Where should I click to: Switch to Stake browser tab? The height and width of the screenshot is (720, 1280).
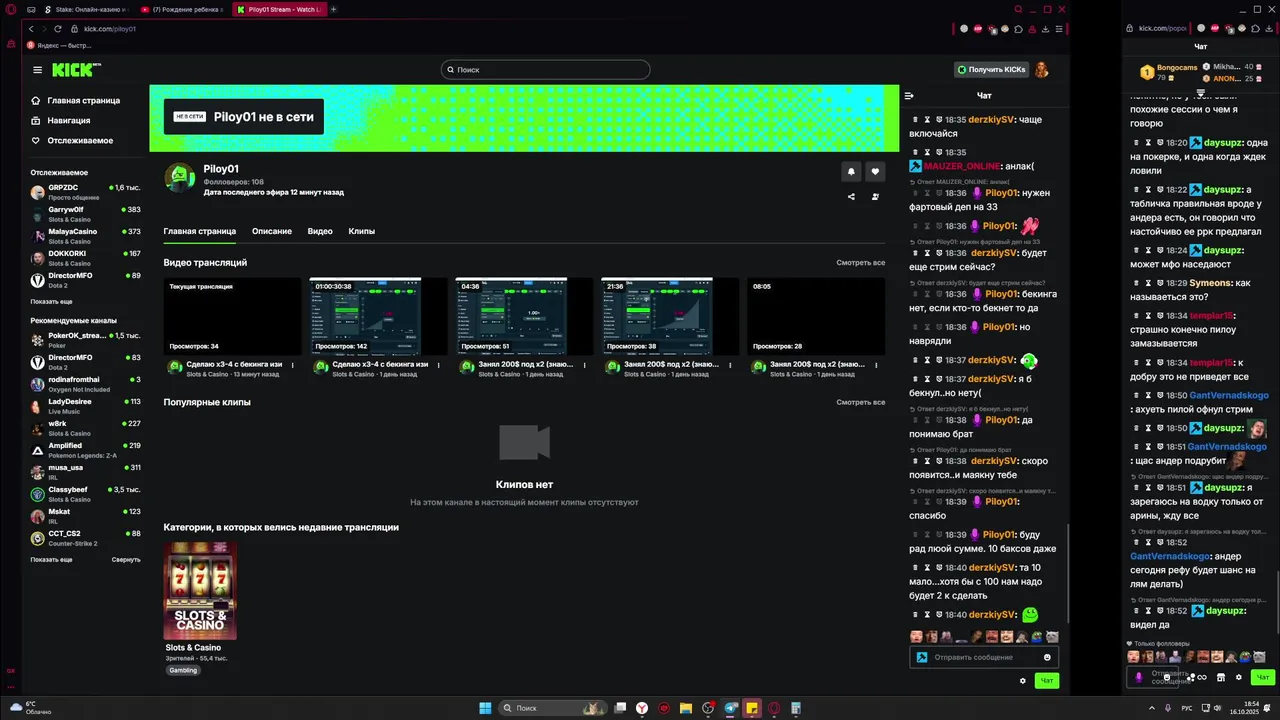[88, 9]
